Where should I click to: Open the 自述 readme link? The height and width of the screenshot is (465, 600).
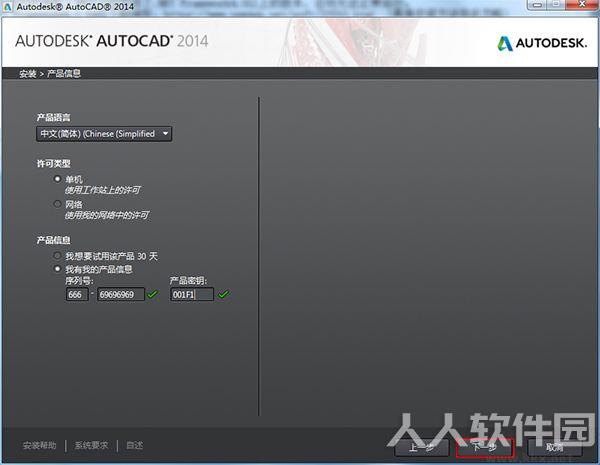click(135, 445)
